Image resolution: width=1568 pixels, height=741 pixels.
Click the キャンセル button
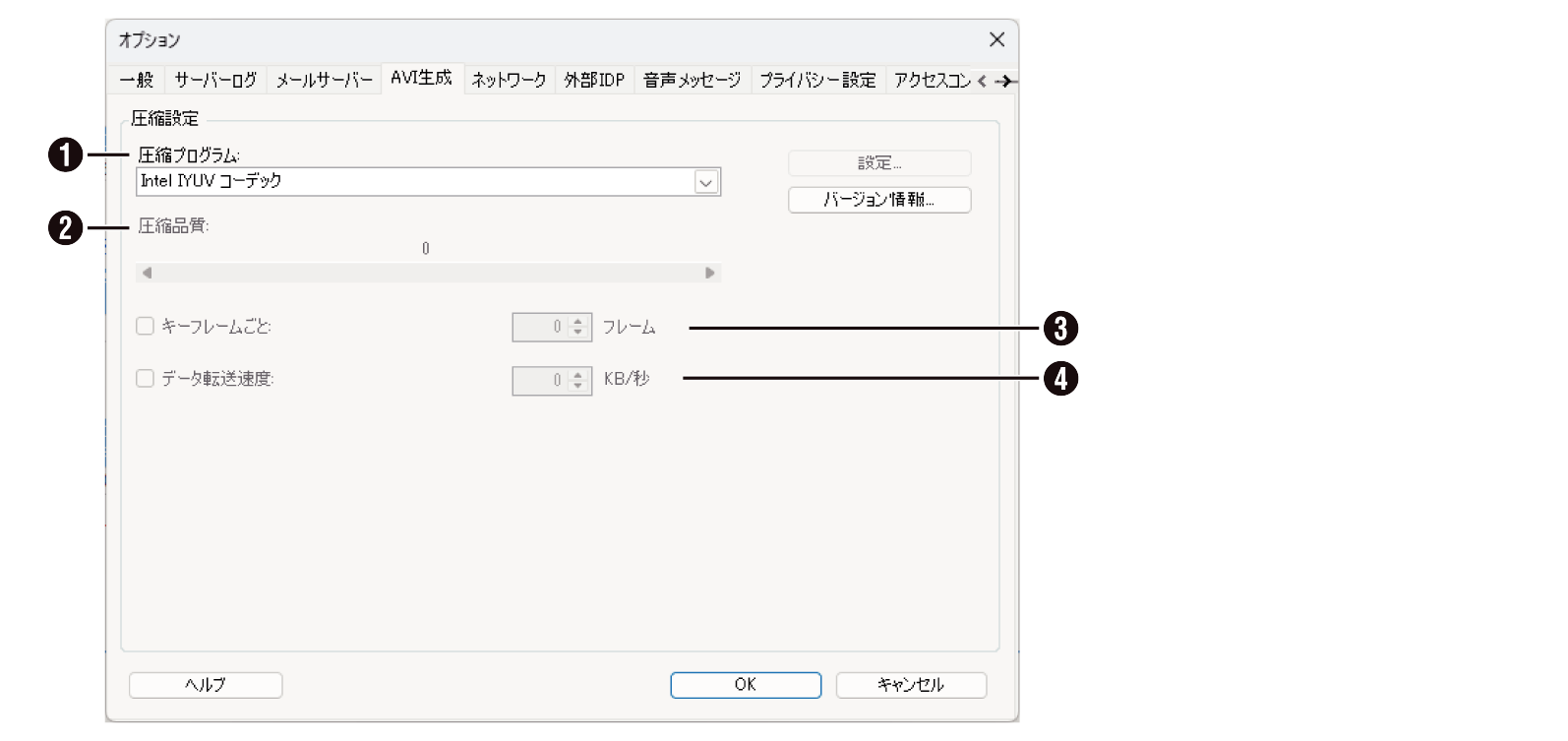coord(910,685)
